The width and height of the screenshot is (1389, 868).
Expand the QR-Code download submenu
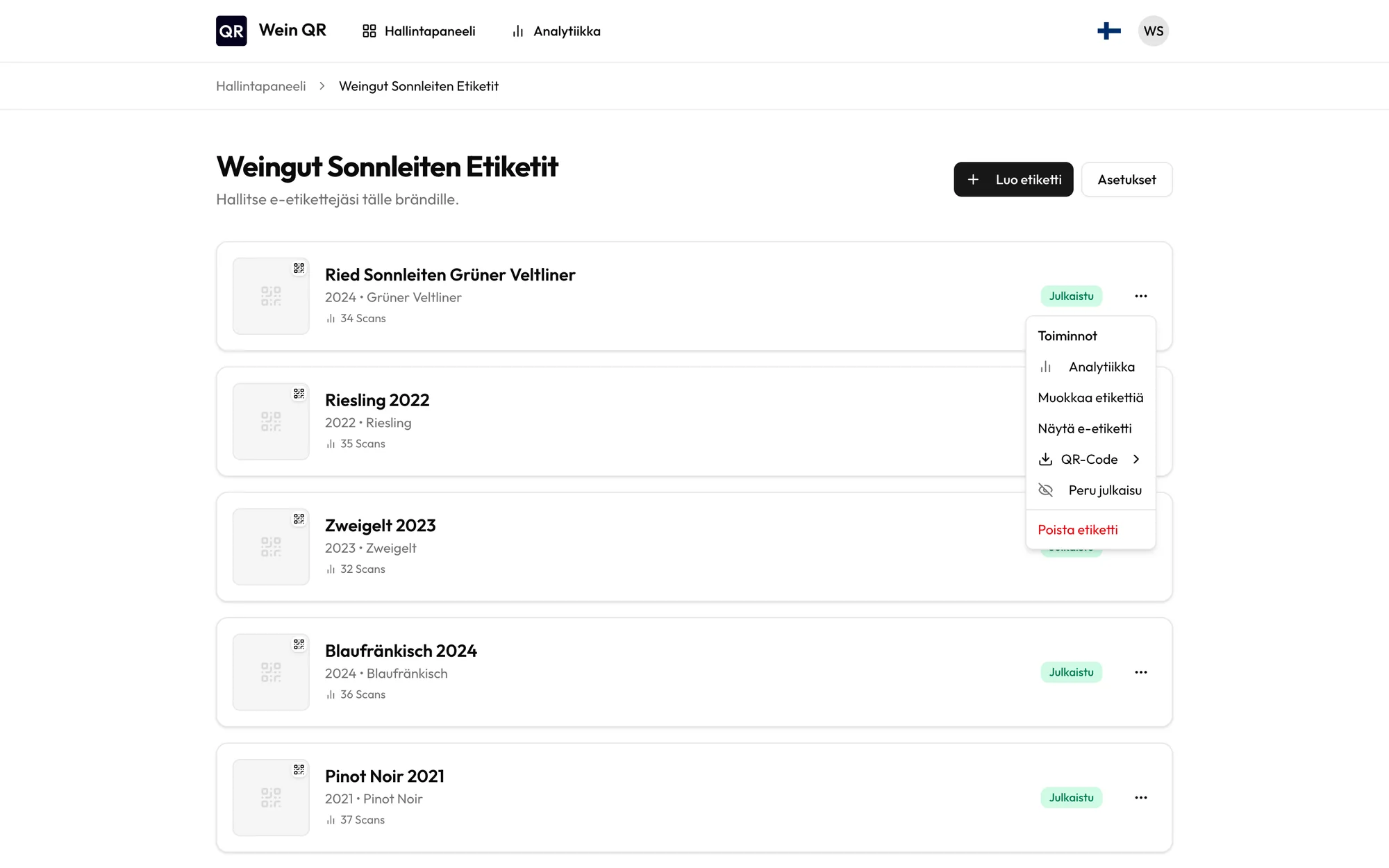(x=1090, y=459)
